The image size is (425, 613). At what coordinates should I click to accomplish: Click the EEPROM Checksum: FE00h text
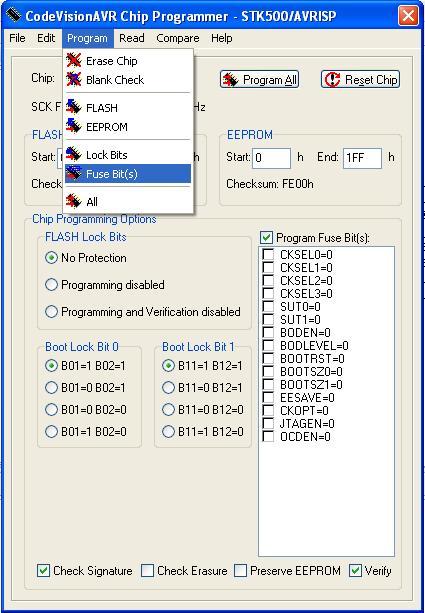pos(270,184)
